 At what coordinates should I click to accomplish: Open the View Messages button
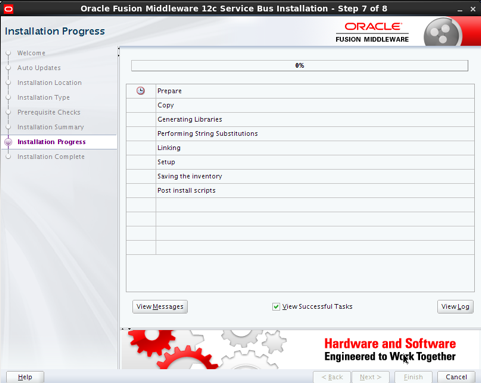tap(160, 307)
